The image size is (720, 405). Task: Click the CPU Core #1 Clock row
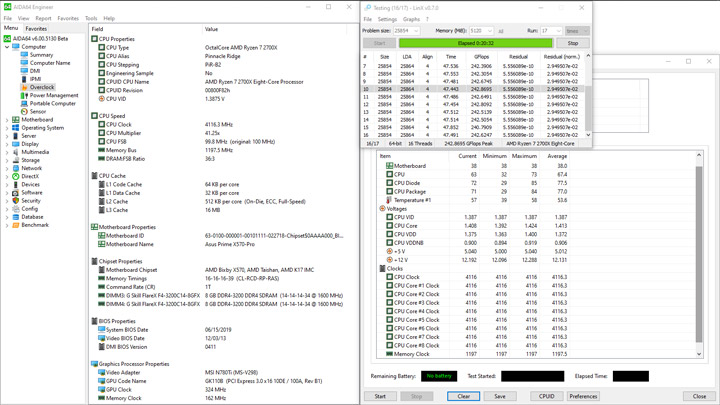coord(473,286)
